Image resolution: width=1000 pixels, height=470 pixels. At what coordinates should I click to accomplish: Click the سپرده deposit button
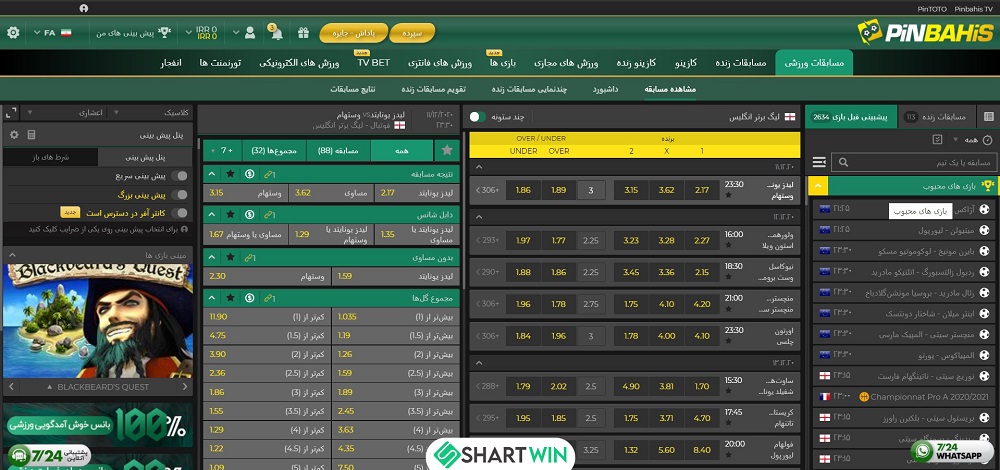point(412,33)
